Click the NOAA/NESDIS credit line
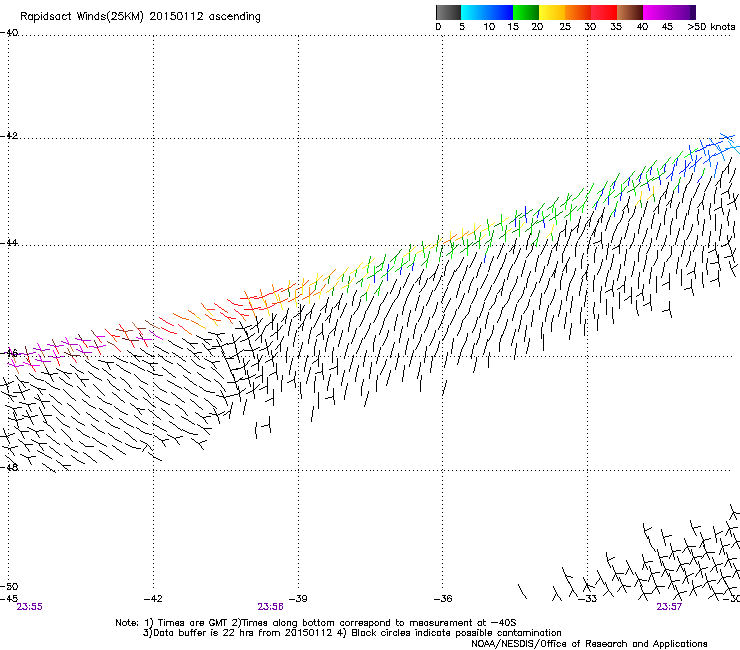 [x=589, y=644]
